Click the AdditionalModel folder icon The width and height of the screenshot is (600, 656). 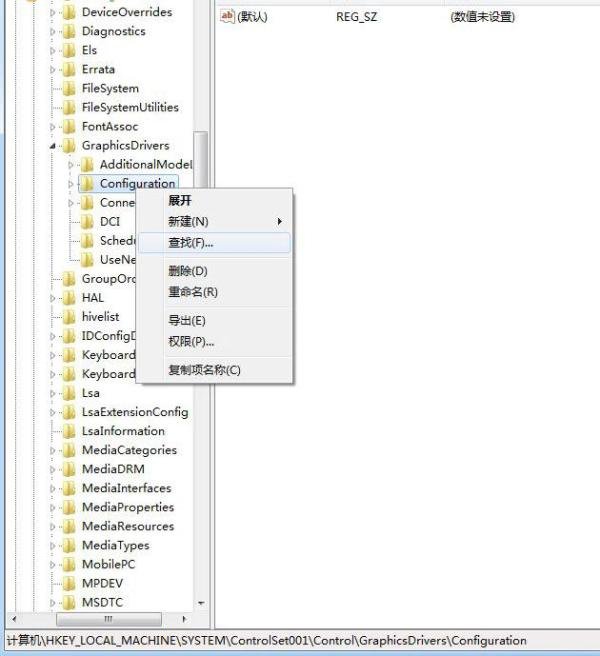point(87,165)
